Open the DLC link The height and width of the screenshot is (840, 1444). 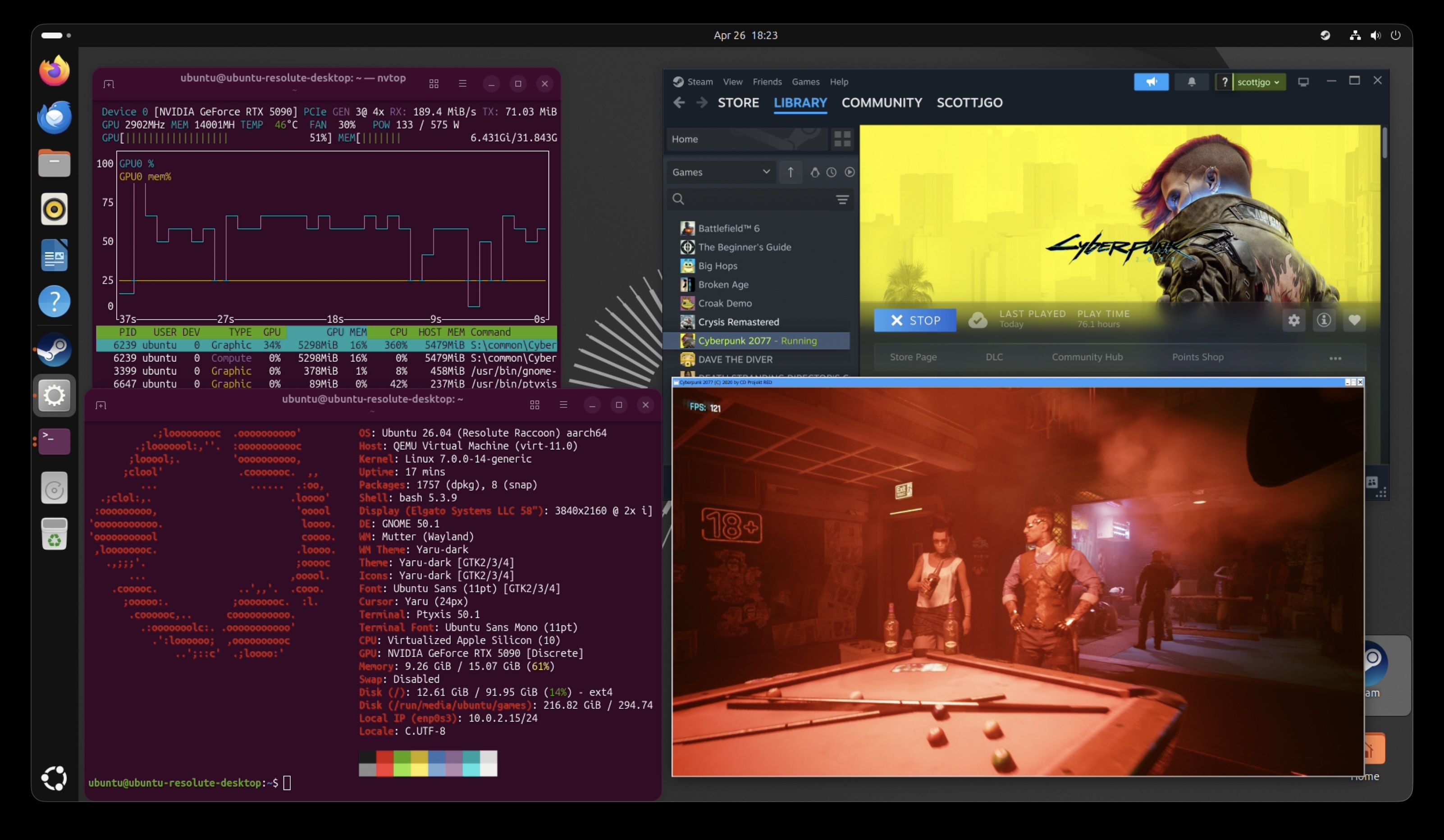[994, 357]
